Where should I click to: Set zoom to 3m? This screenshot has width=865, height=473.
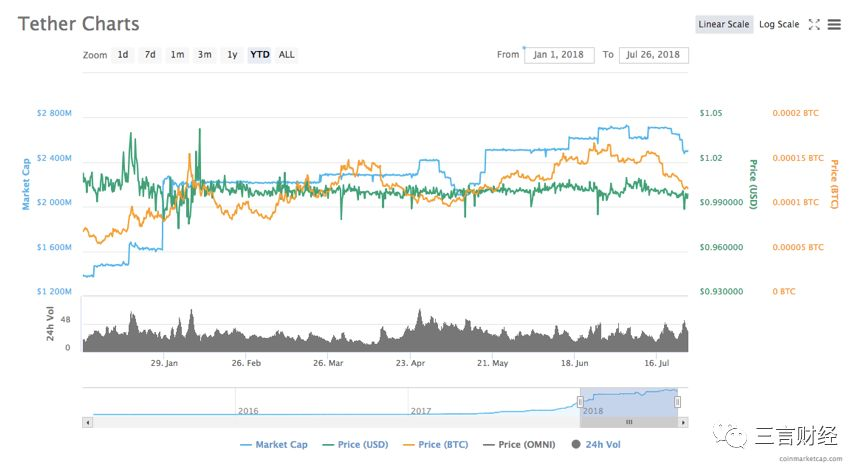coord(205,55)
